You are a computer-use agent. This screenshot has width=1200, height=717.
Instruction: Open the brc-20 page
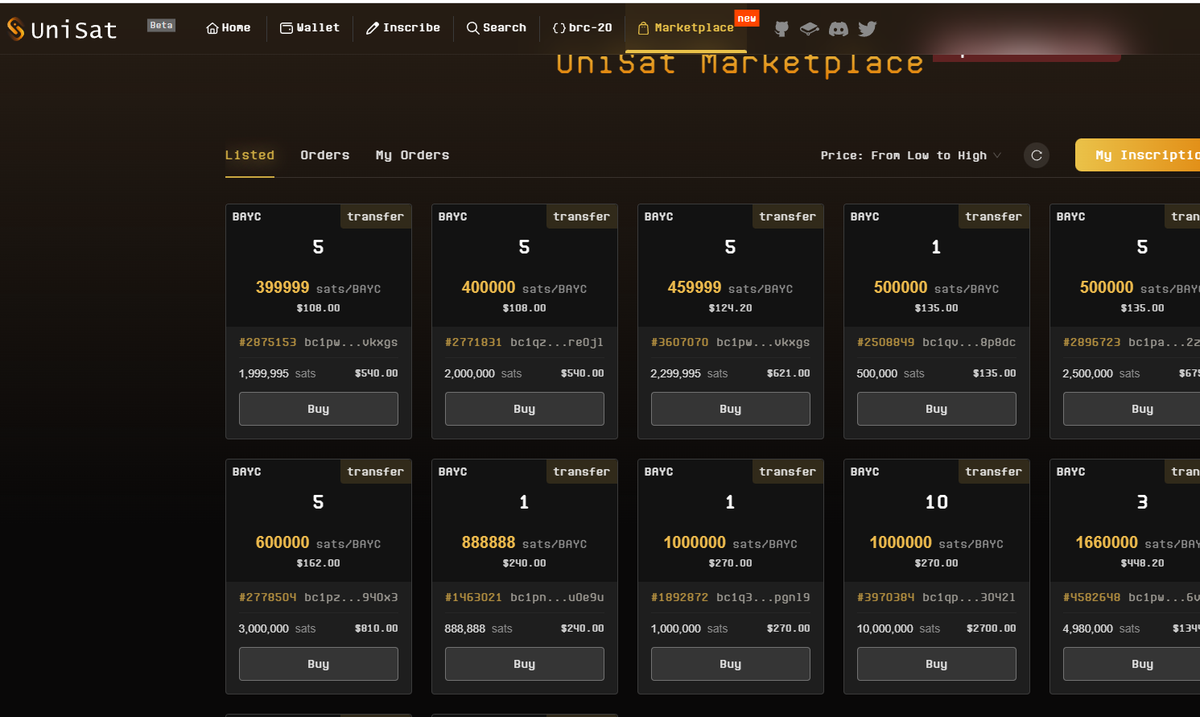coord(582,28)
